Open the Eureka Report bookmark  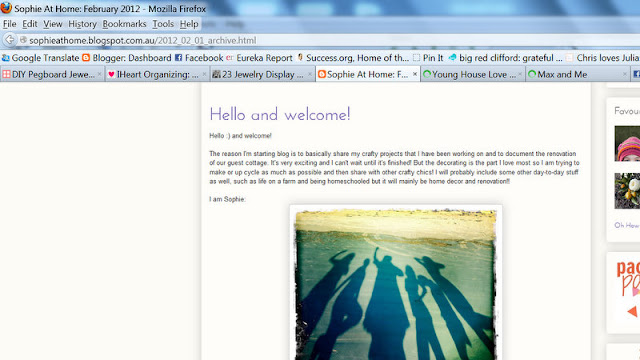point(260,58)
